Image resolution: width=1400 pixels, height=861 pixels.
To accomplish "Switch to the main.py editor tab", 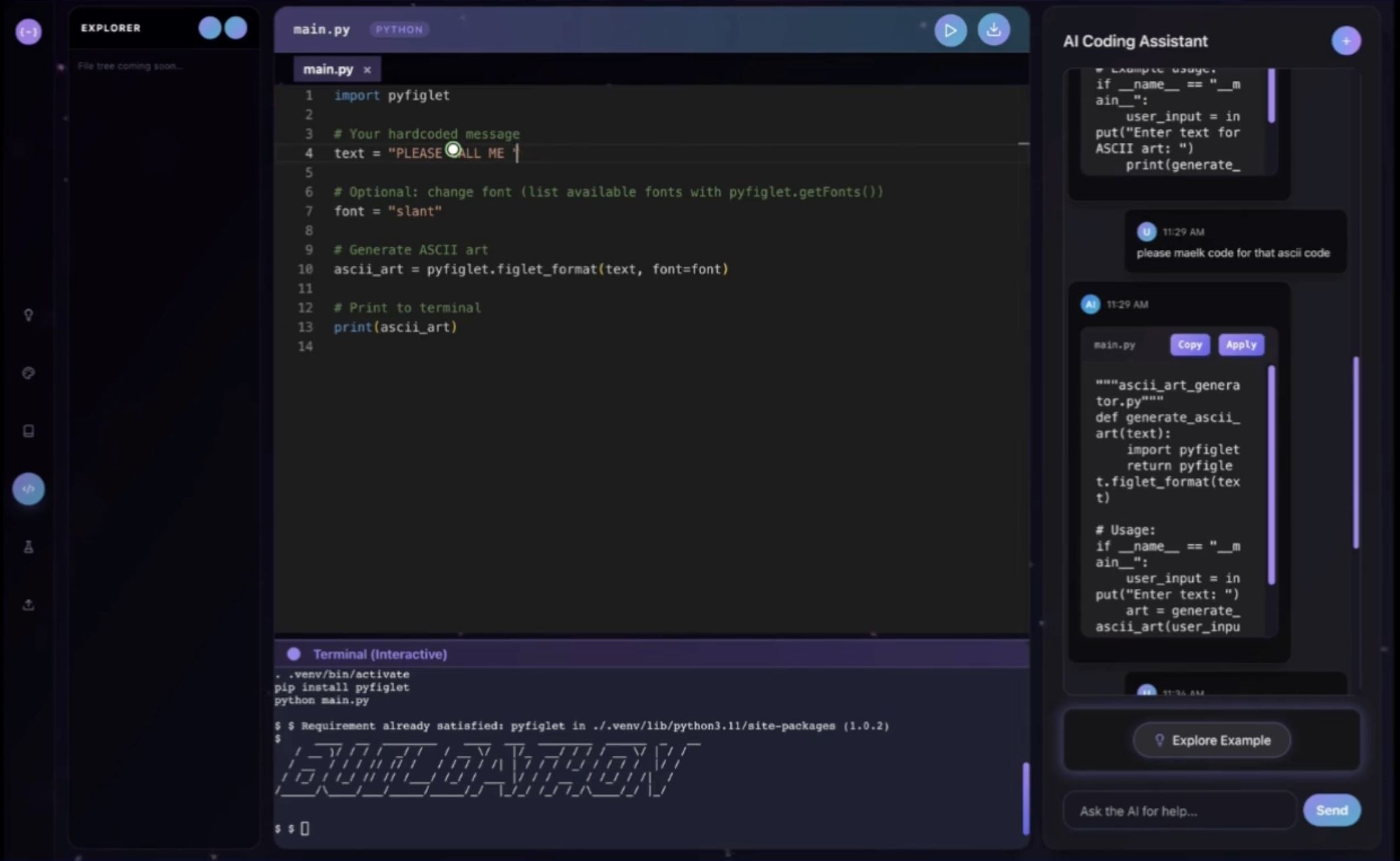I will coord(327,69).
